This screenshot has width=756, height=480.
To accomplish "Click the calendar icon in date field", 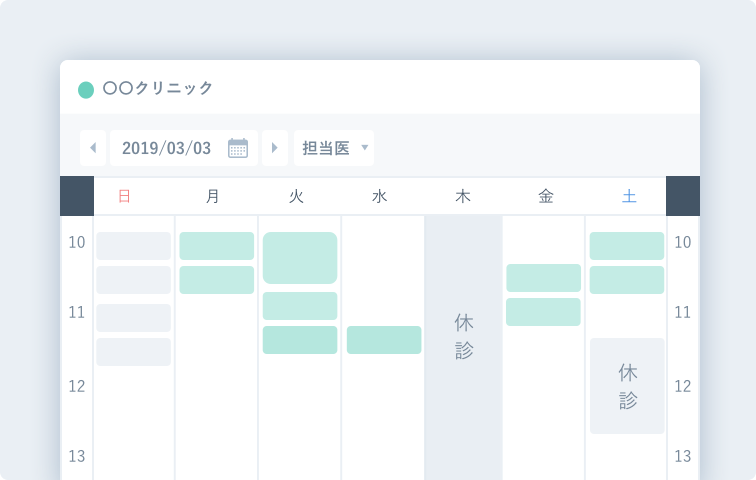I will tap(238, 148).
